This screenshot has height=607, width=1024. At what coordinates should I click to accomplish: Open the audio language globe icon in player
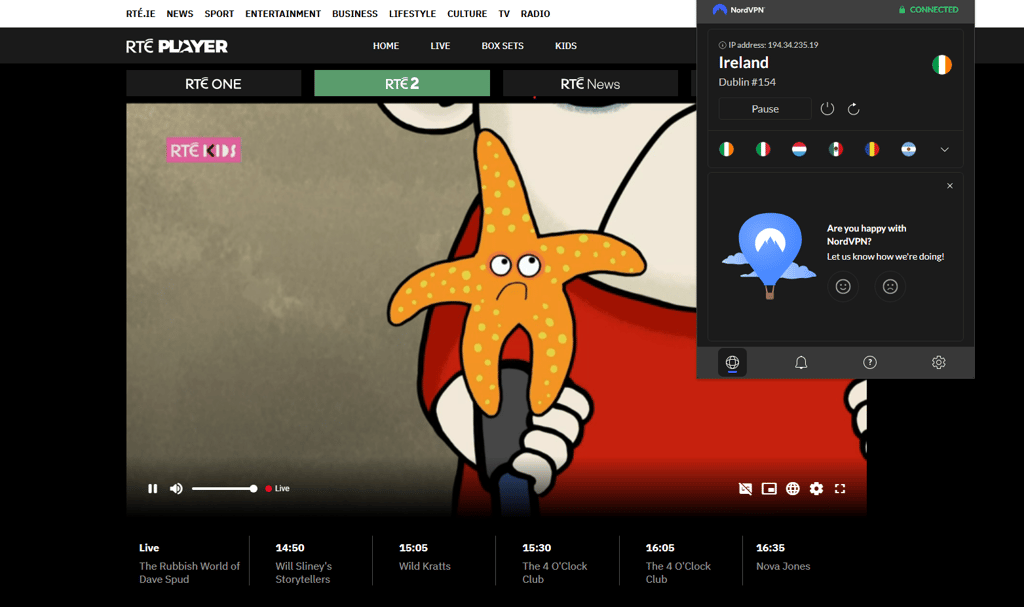tap(793, 489)
